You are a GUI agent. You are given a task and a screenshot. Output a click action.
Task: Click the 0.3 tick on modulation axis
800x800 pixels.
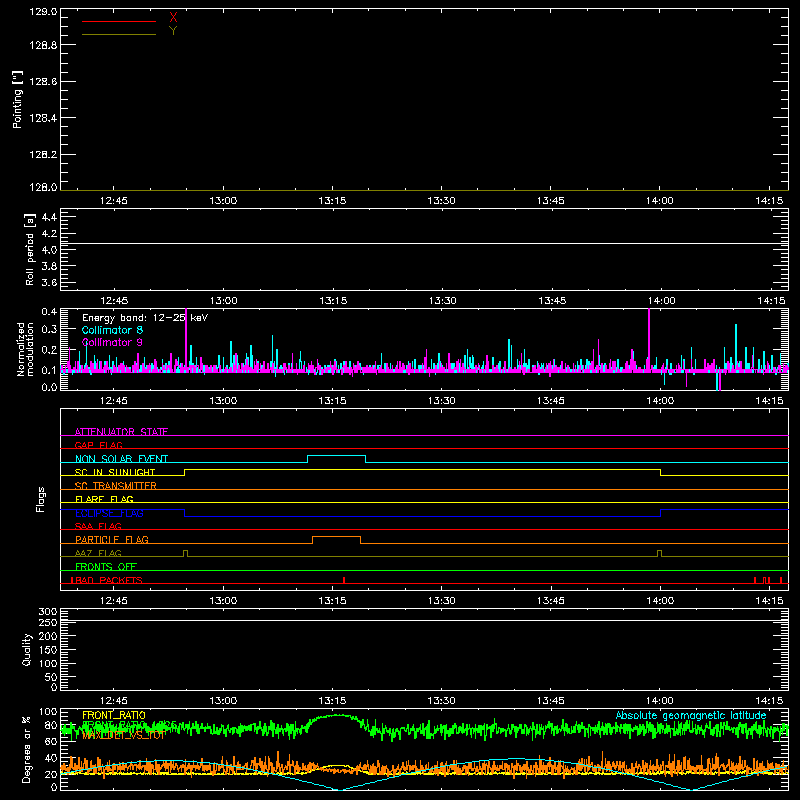coord(49,329)
